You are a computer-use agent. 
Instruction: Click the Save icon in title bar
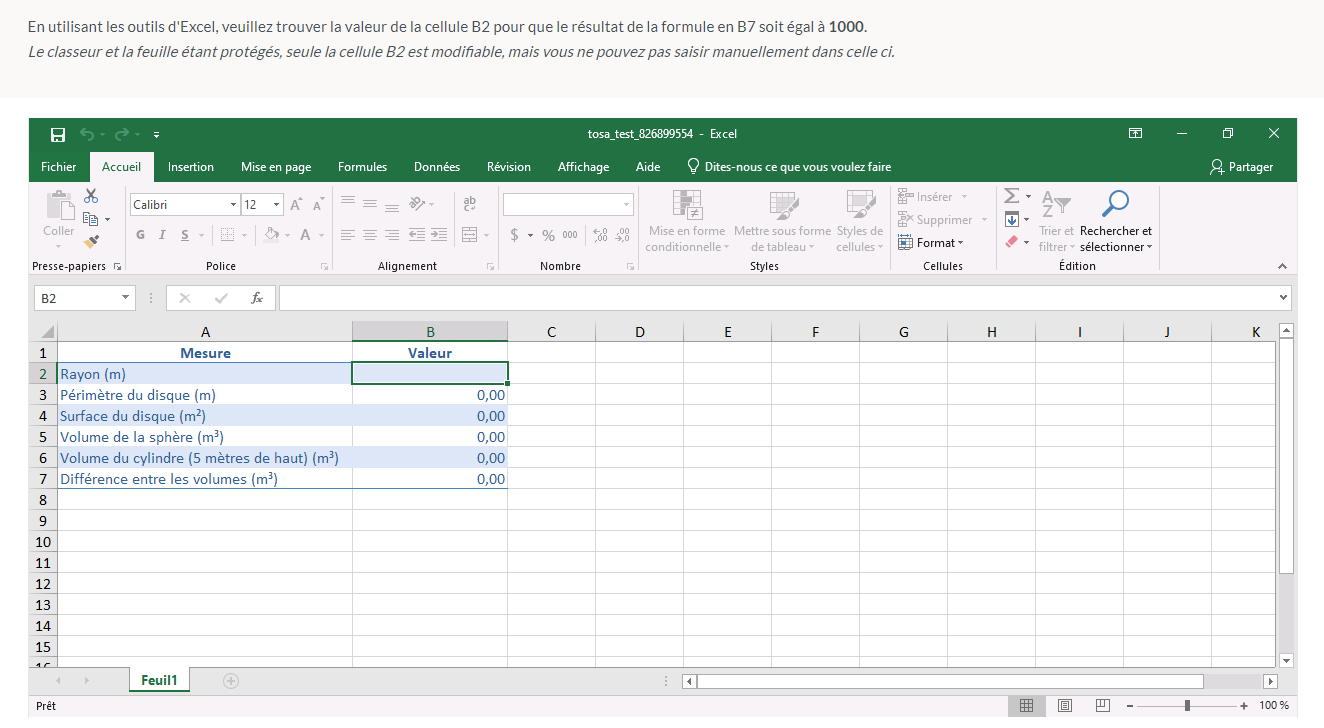point(58,134)
